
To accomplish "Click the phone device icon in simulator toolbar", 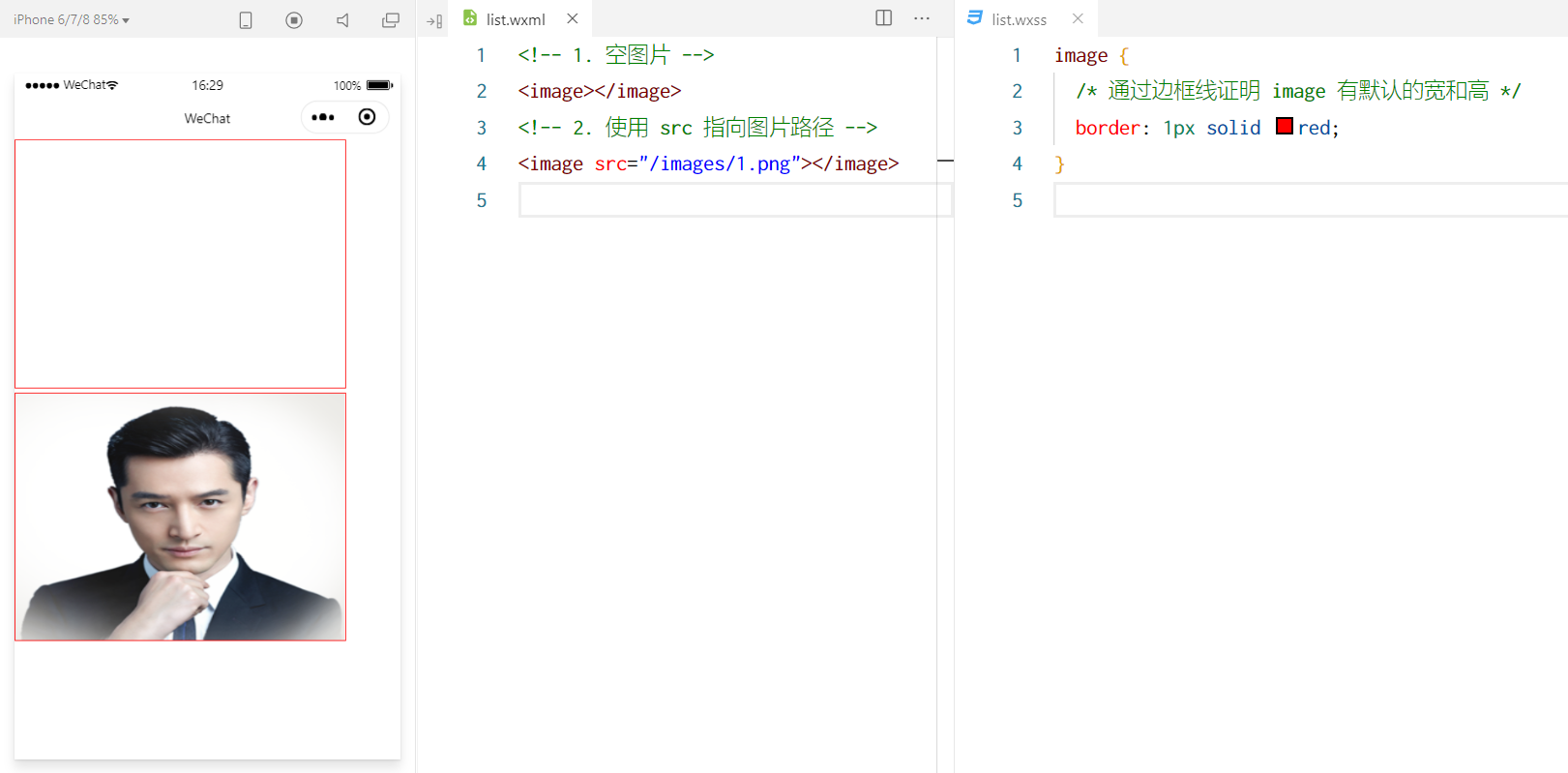I will coord(246,20).
